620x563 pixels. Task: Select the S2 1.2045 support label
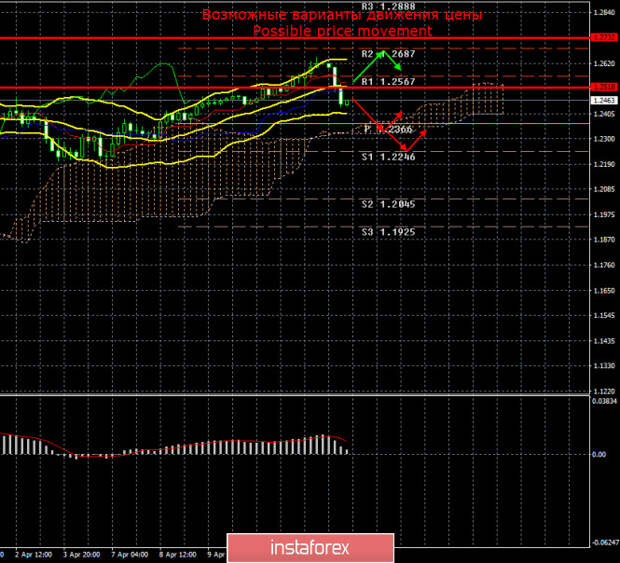pos(387,204)
